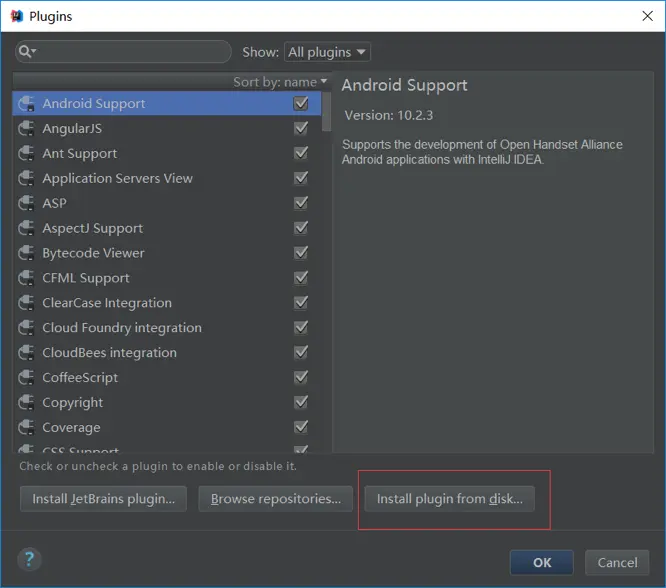The height and width of the screenshot is (588, 666).
Task: Uncheck Cloud Foundry integration plugin
Action: pyautogui.click(x=301, y=327)
